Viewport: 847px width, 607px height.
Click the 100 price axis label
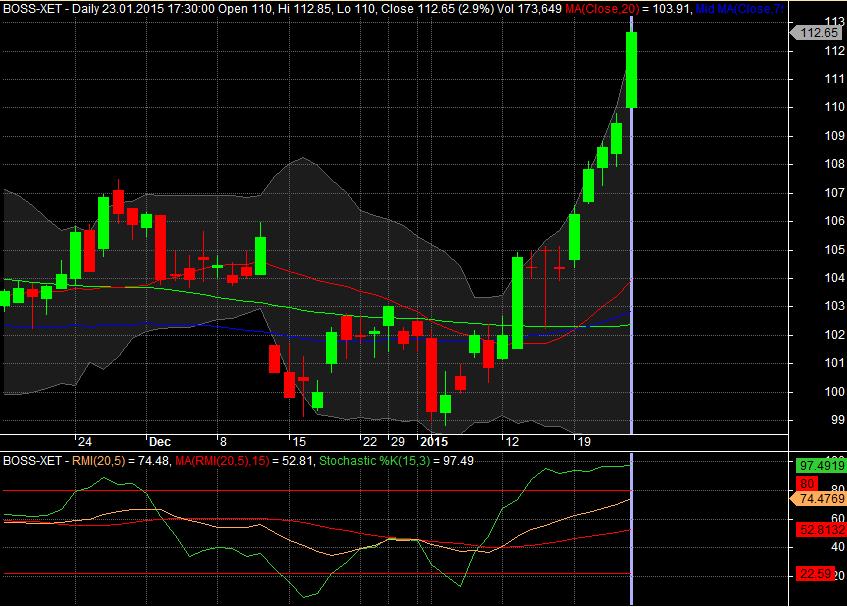tap(835, 392)
